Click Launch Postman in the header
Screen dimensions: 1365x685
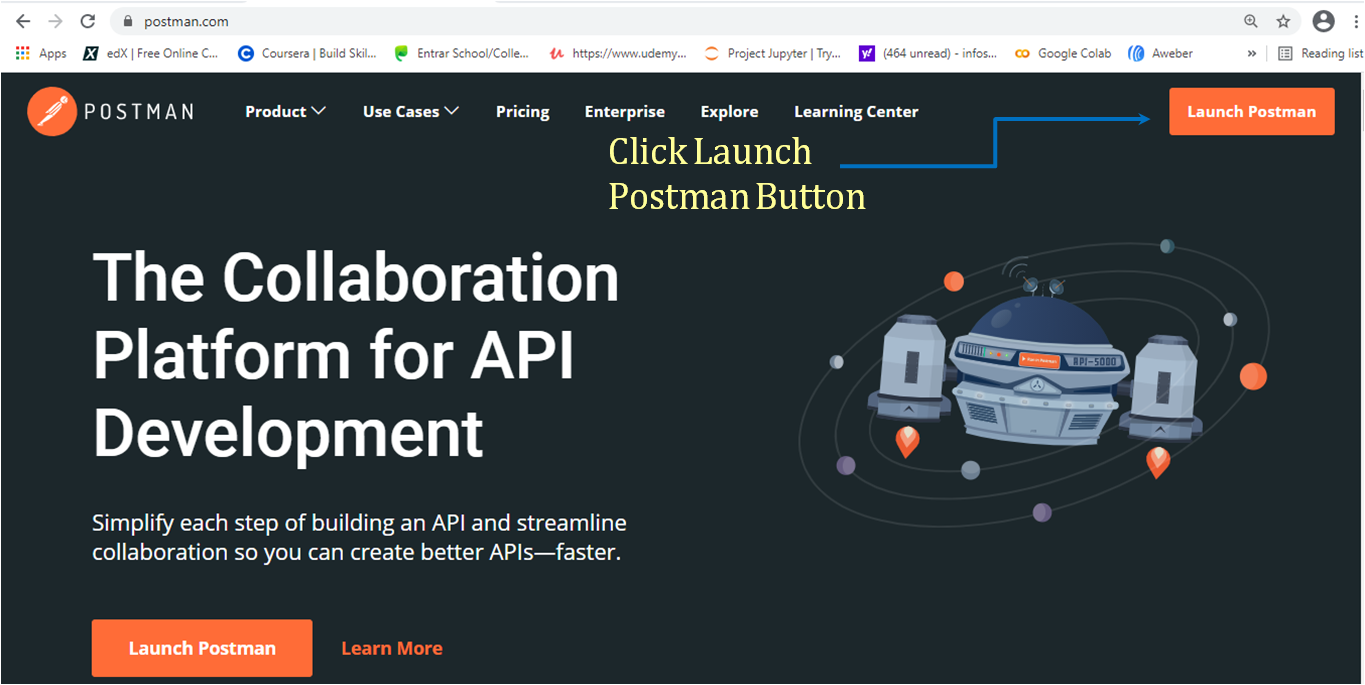tap(1252, 111)
